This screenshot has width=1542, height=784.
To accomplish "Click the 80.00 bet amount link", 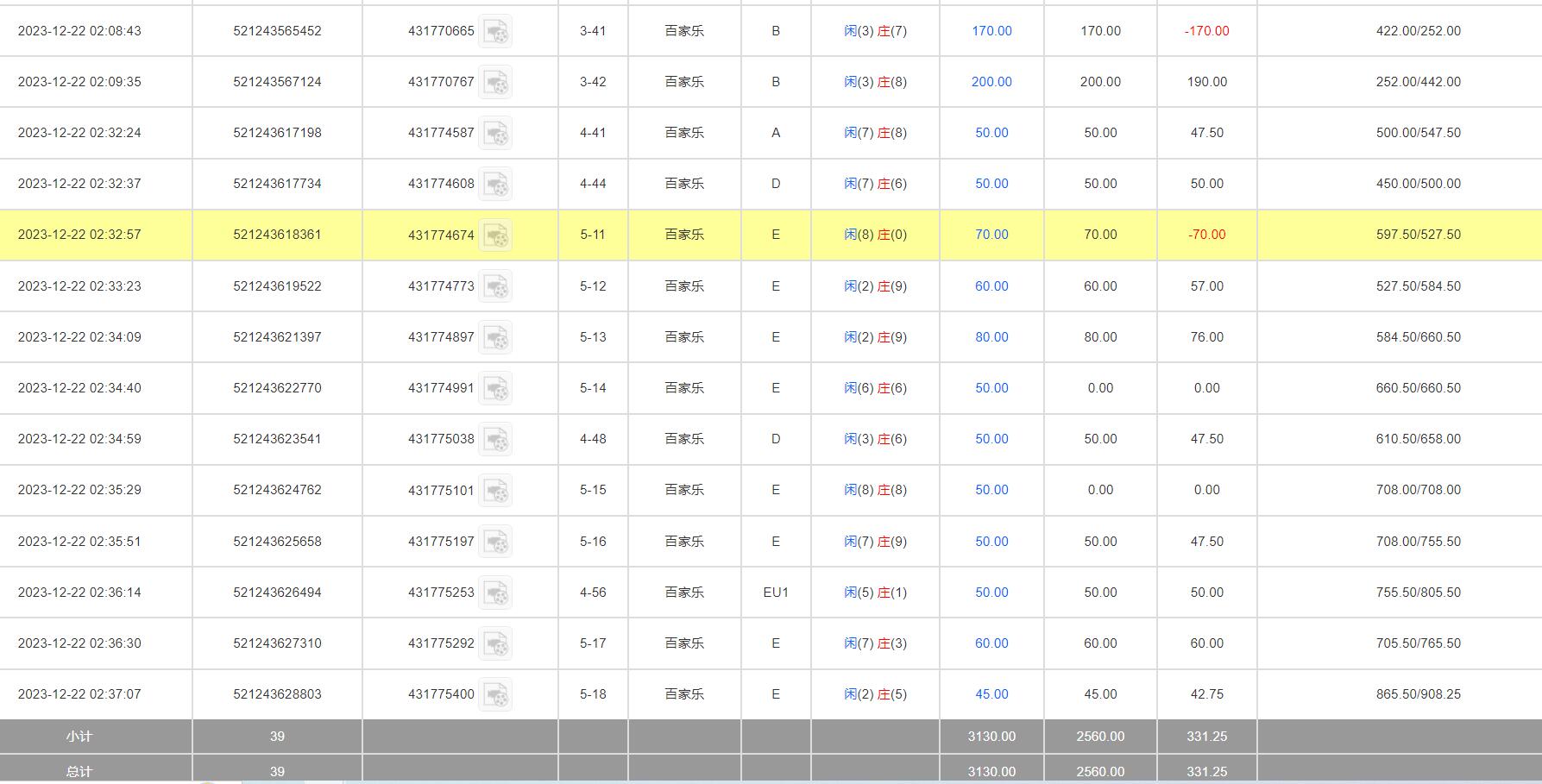I will point(991,337).
